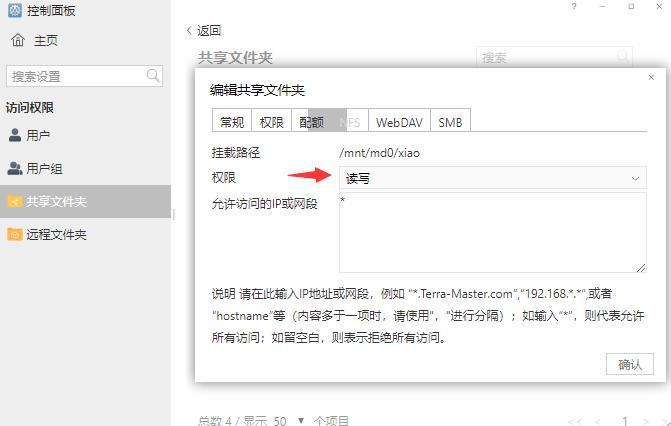Focus the 搜索设置 input field
This screenshot has height=426, width=671.
(75, 76)
